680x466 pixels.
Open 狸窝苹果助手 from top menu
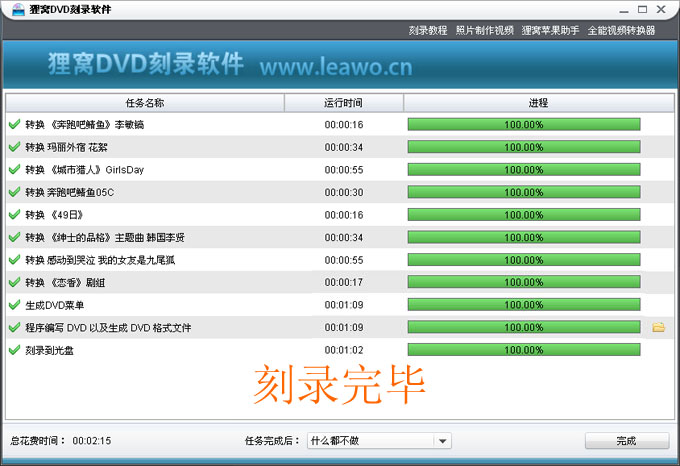[550, 30]
